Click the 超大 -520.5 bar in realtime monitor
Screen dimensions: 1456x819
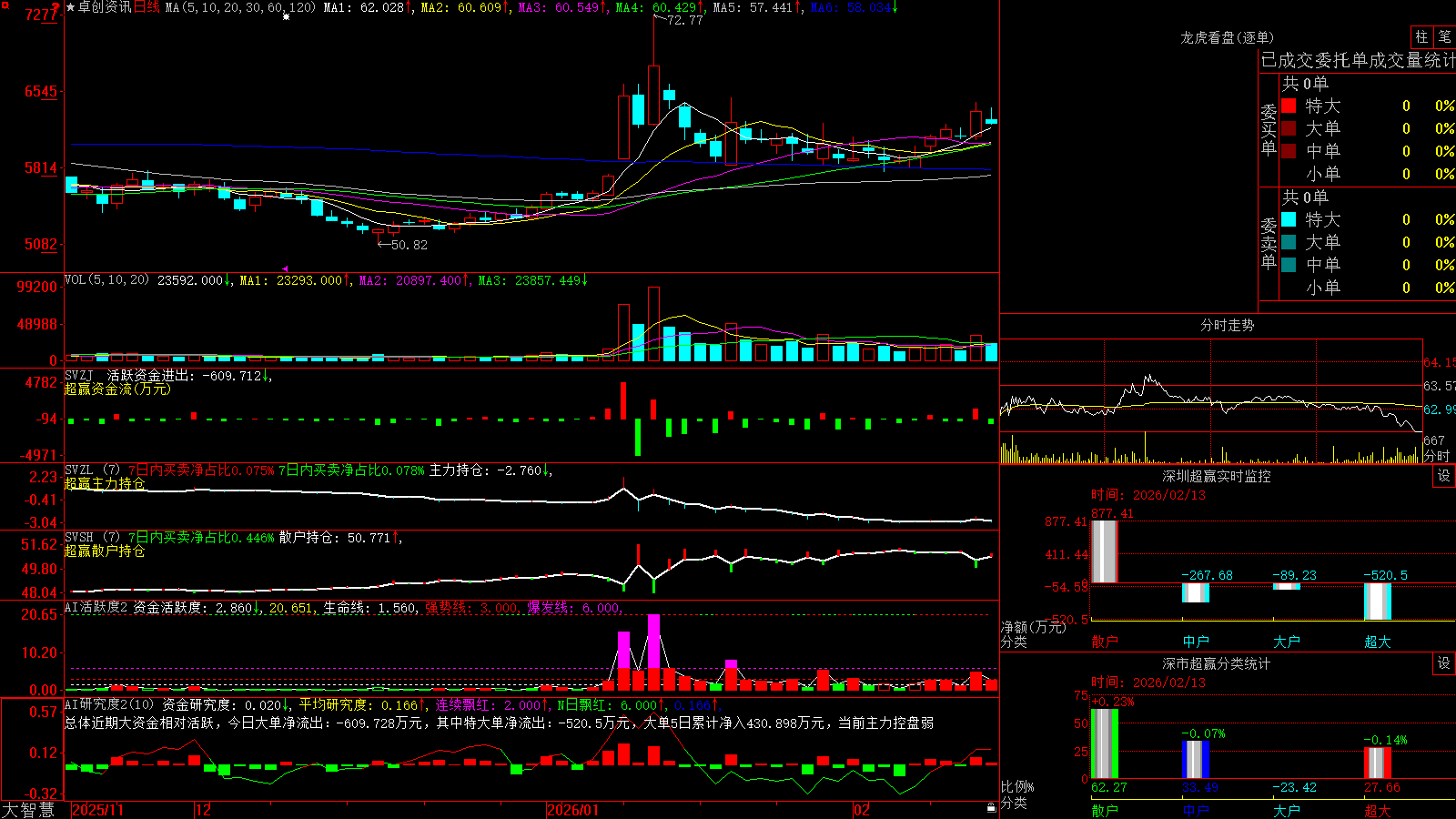[1378, 602]
